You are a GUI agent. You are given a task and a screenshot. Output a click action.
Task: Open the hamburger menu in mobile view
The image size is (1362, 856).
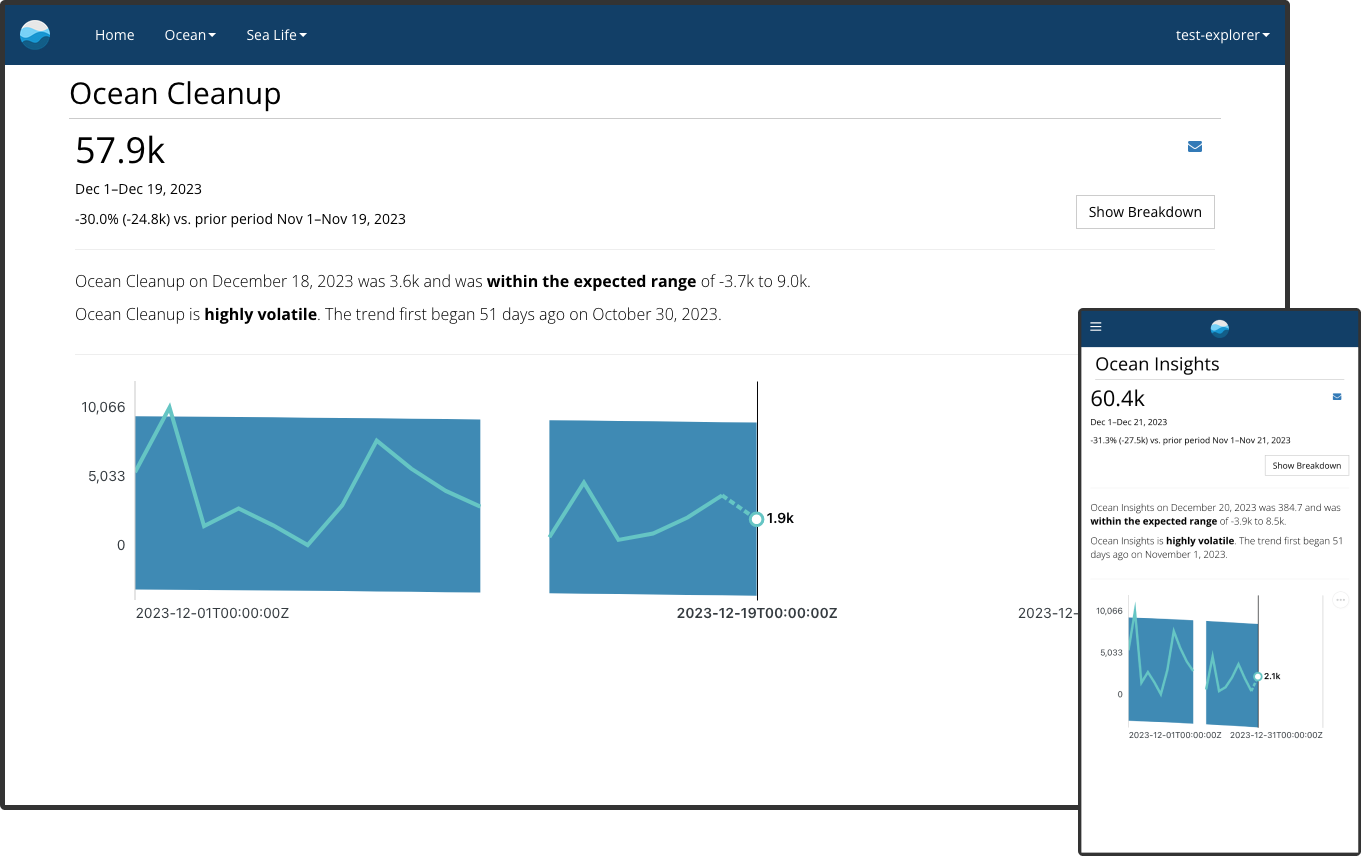(1096, 327)
